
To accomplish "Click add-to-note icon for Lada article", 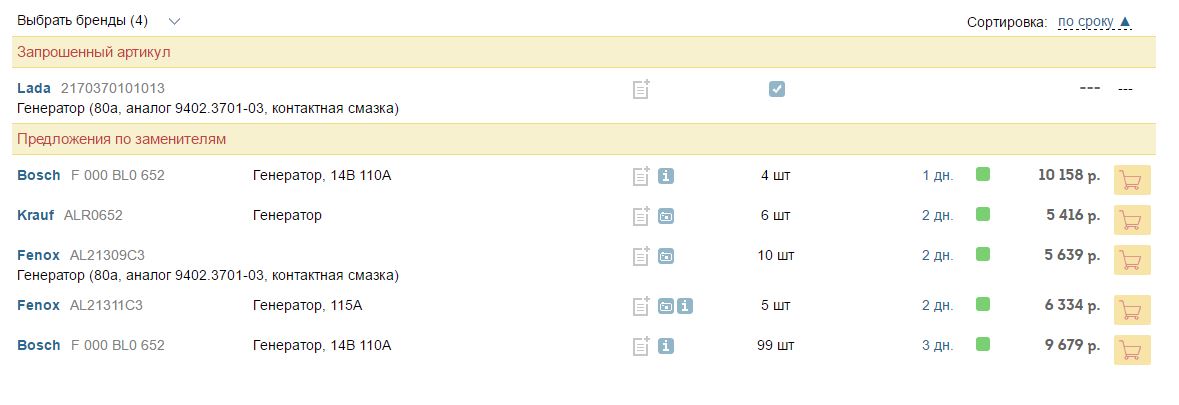I will [x=641, y=89].
